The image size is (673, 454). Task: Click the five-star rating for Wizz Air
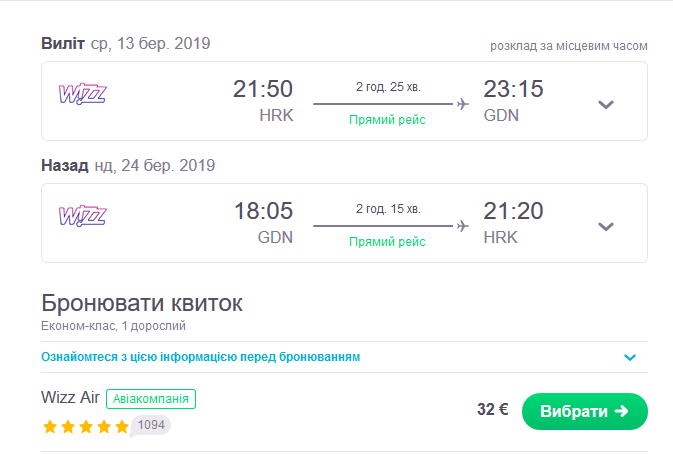click(86, 427)
